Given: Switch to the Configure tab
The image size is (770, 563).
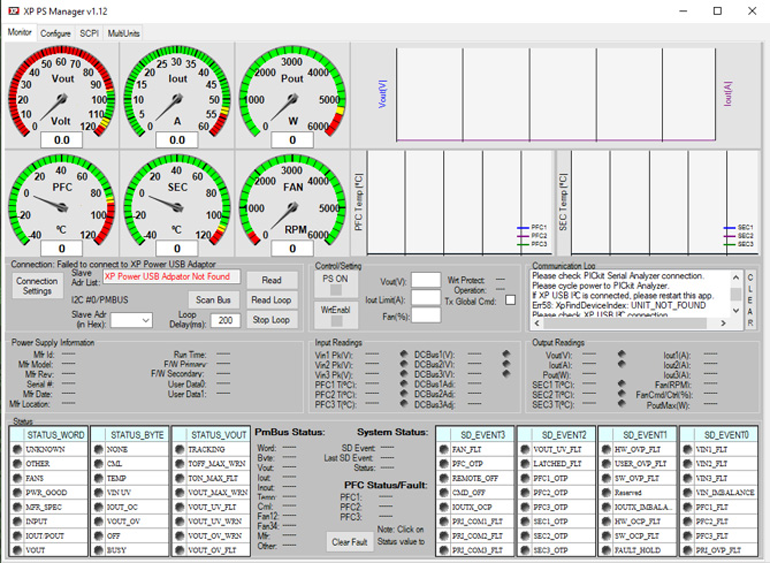Looking at the screenshot, I should (x=55, y=33).
